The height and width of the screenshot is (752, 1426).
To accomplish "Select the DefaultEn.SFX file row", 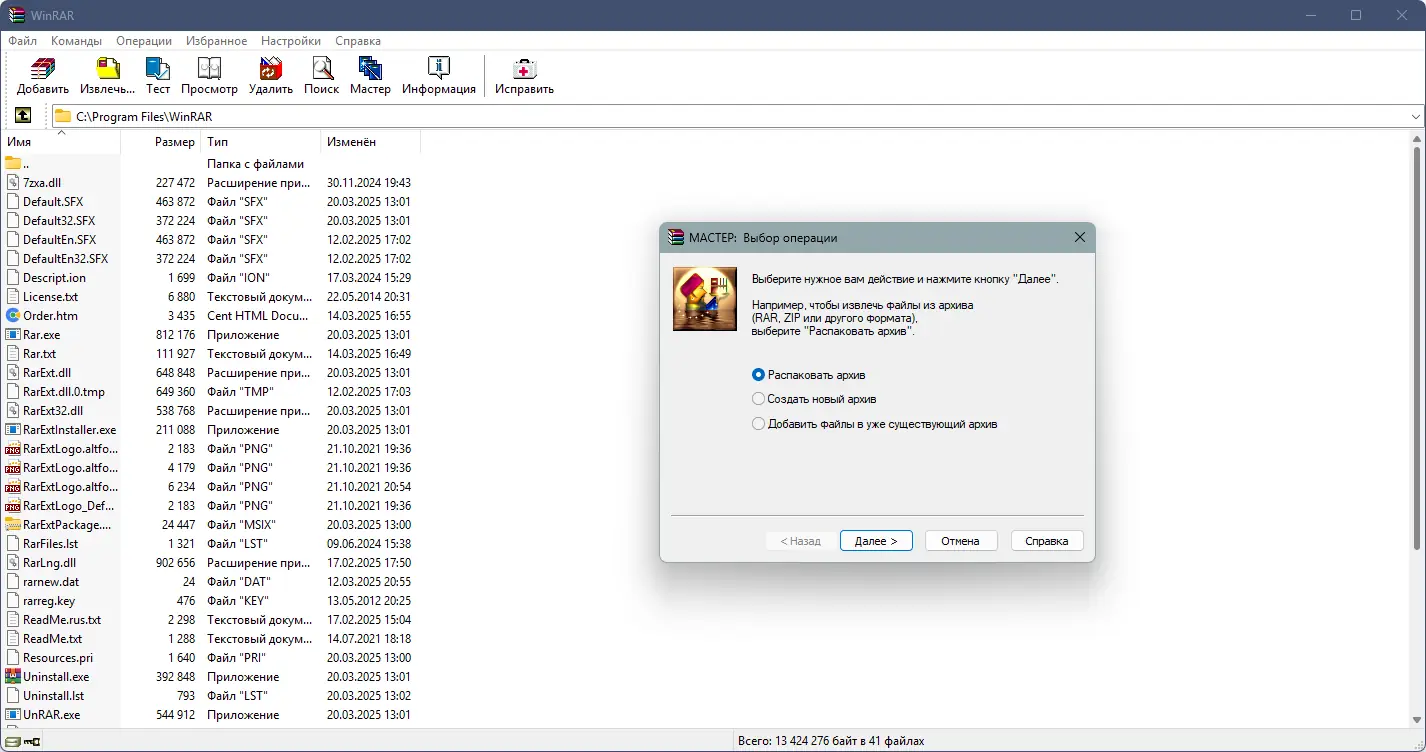I will 210,240.
